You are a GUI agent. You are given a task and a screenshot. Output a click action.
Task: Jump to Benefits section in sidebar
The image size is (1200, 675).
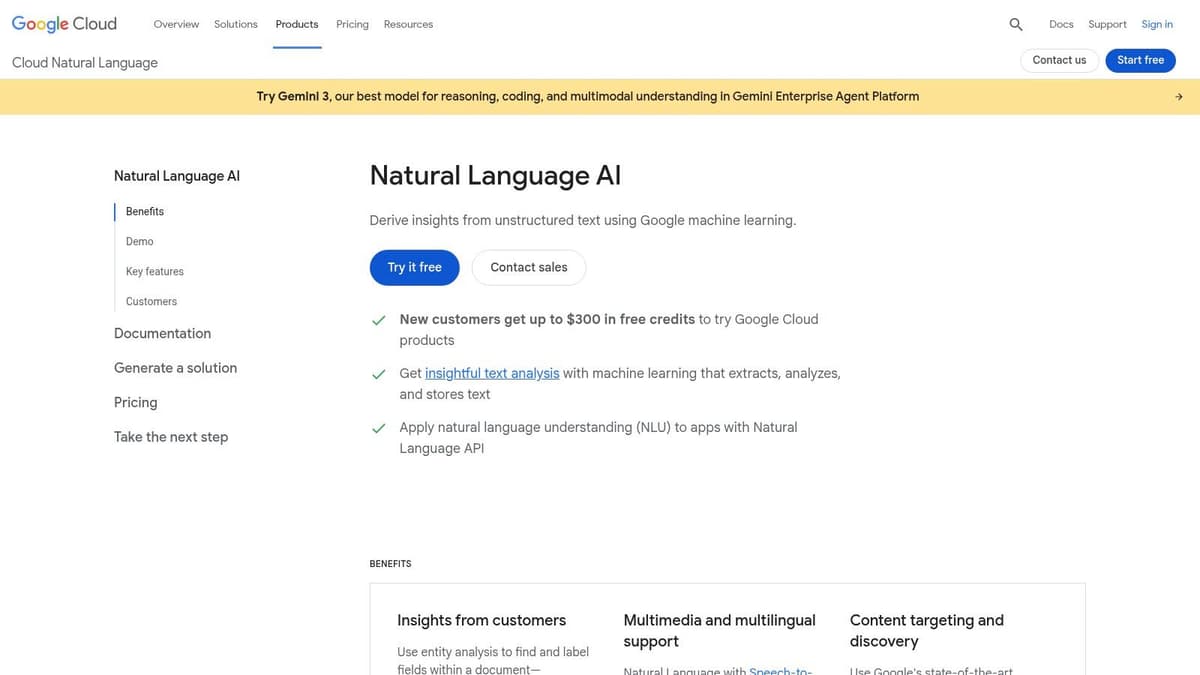coord(145,211)
